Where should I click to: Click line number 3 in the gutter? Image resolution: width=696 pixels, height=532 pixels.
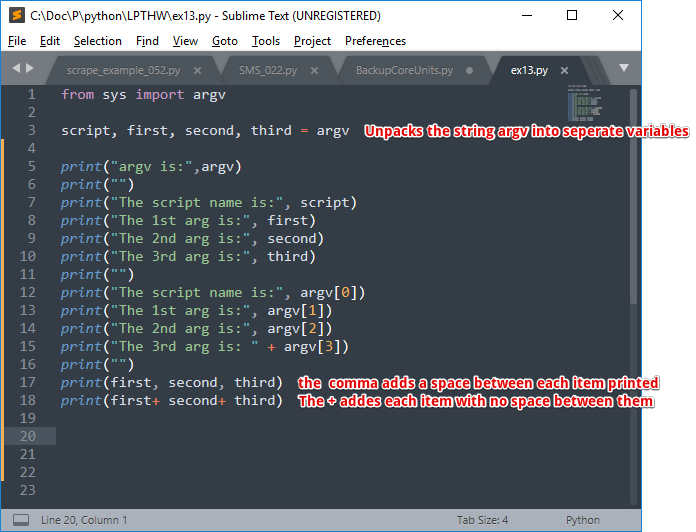point(31,130)
